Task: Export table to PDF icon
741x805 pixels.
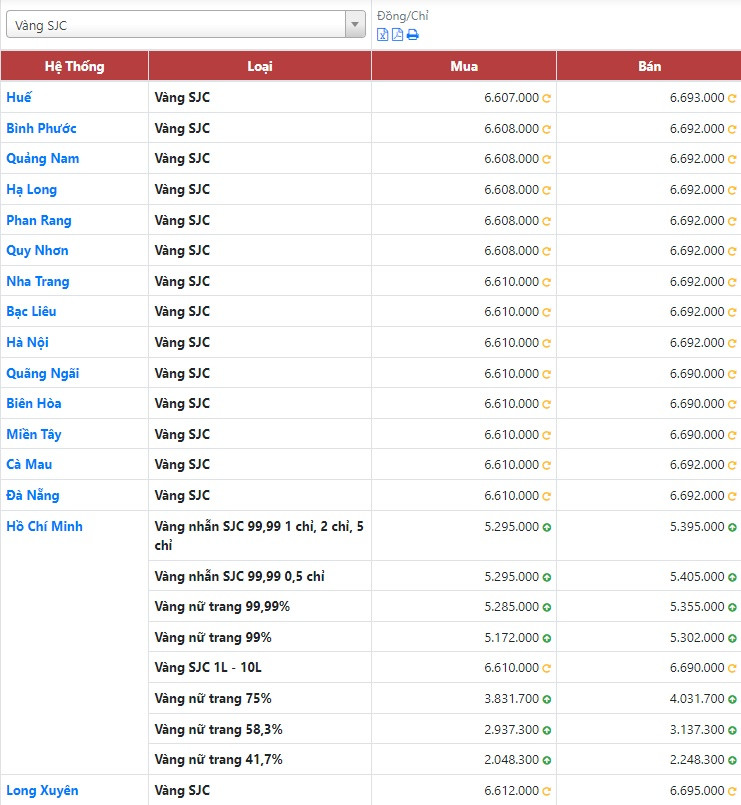Action: [397, 35]
